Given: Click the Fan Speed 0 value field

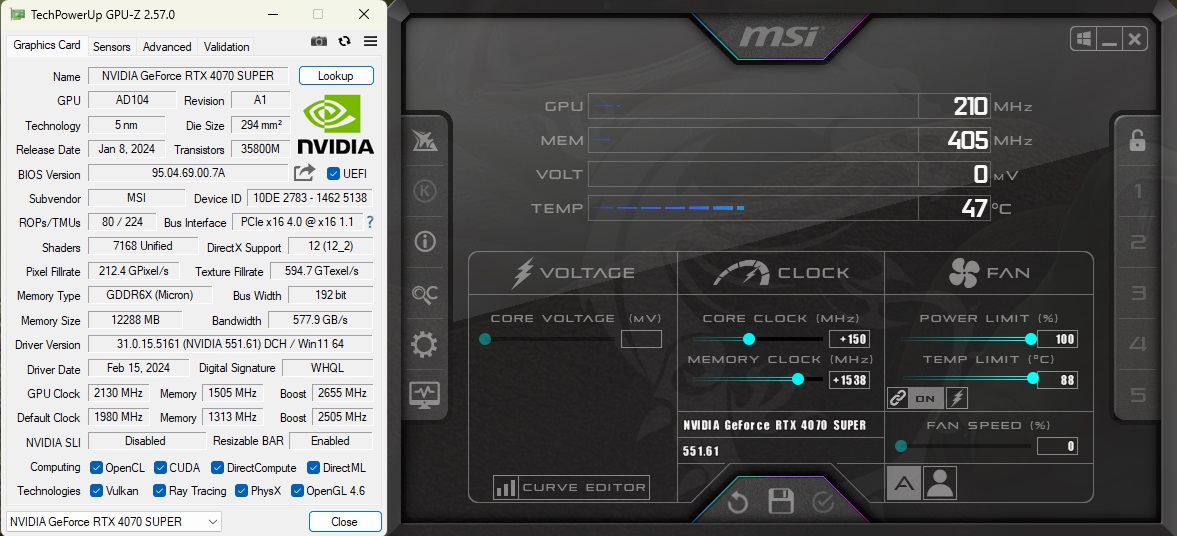Looking at the screenshot, I should (1057, 447).
